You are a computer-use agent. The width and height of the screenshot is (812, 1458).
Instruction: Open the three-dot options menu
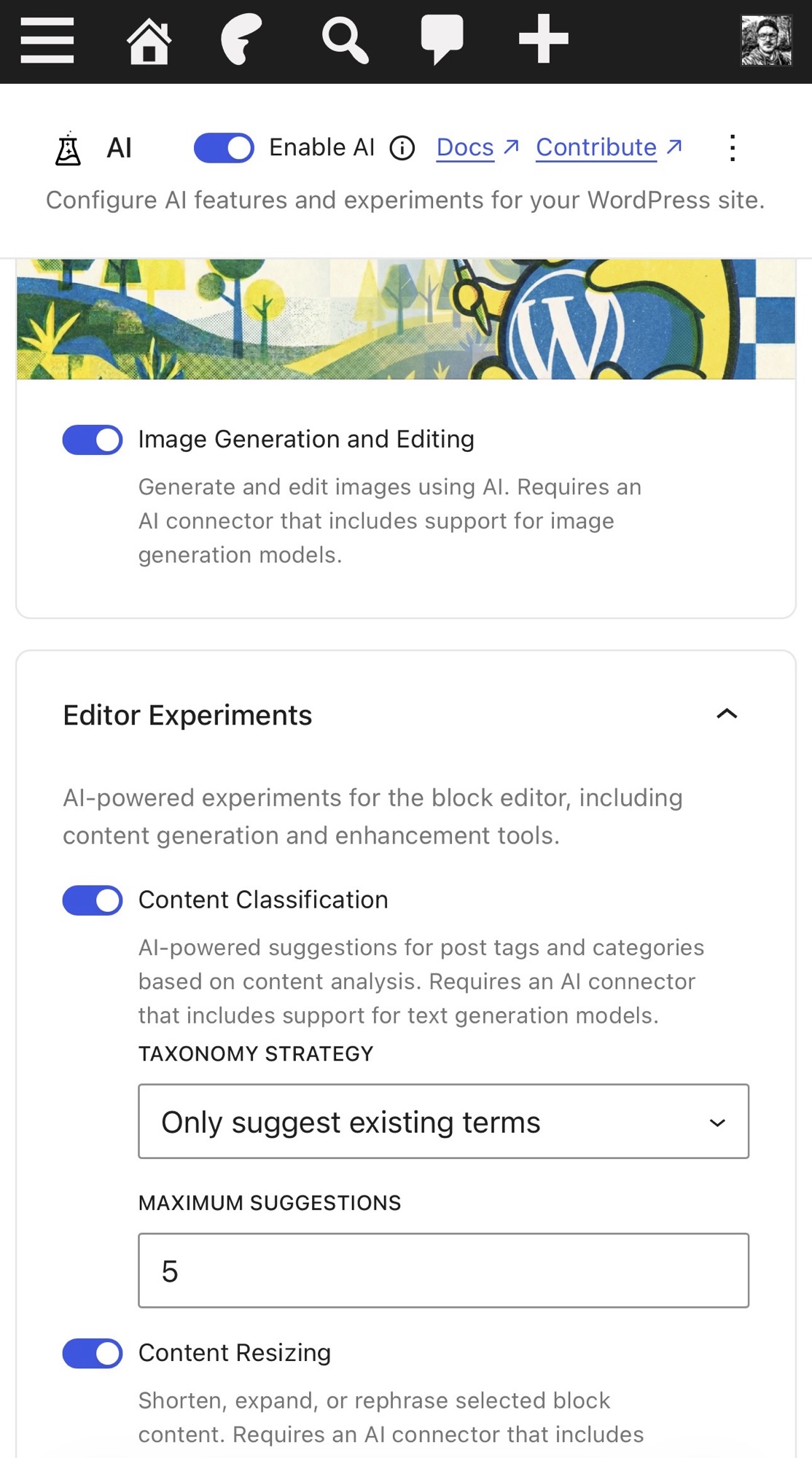click(x=733, y=148)
